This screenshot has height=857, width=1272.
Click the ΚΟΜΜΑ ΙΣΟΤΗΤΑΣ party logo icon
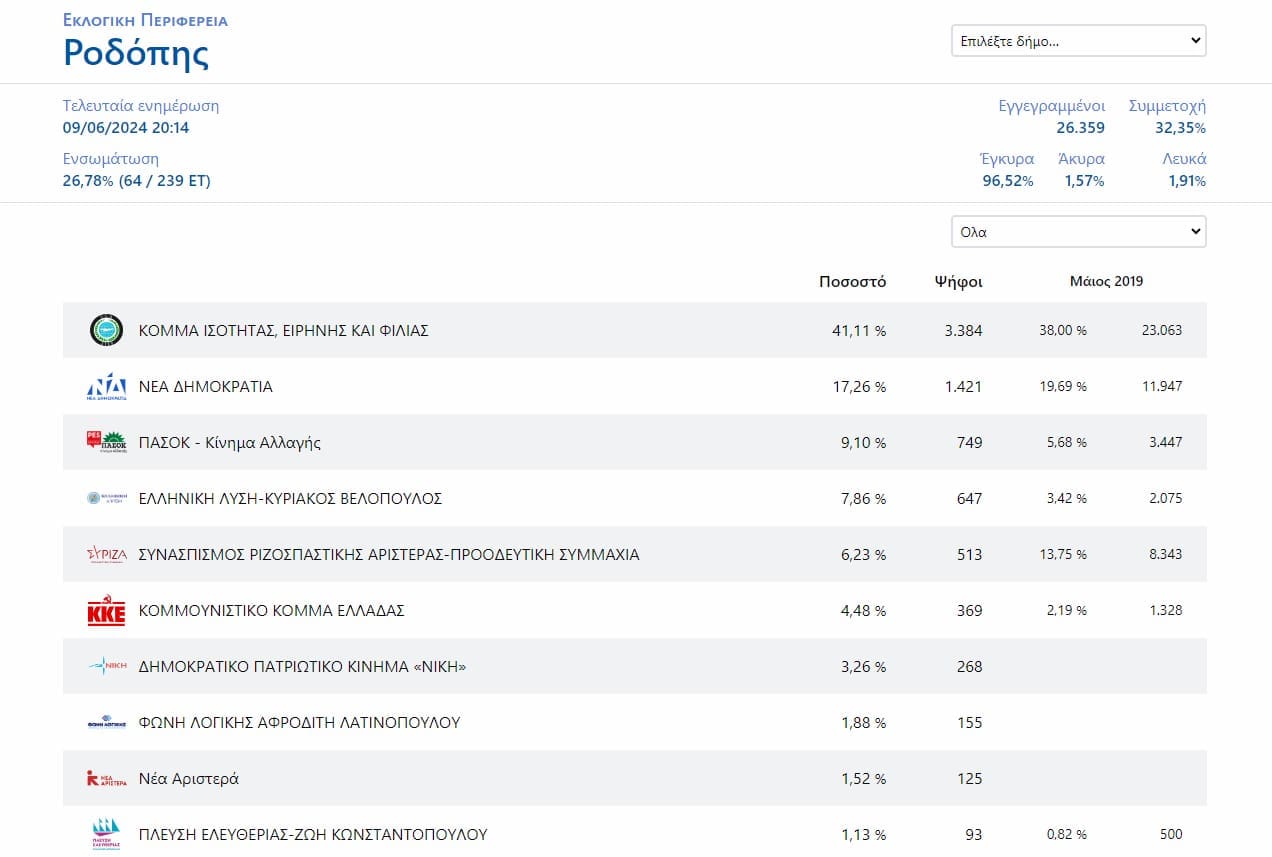(x=106, y=330)
